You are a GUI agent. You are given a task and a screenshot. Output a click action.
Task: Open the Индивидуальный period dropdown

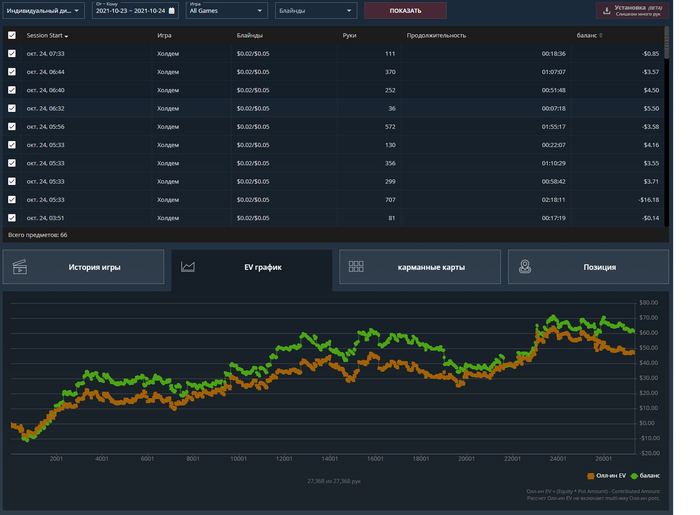[44, 11]
